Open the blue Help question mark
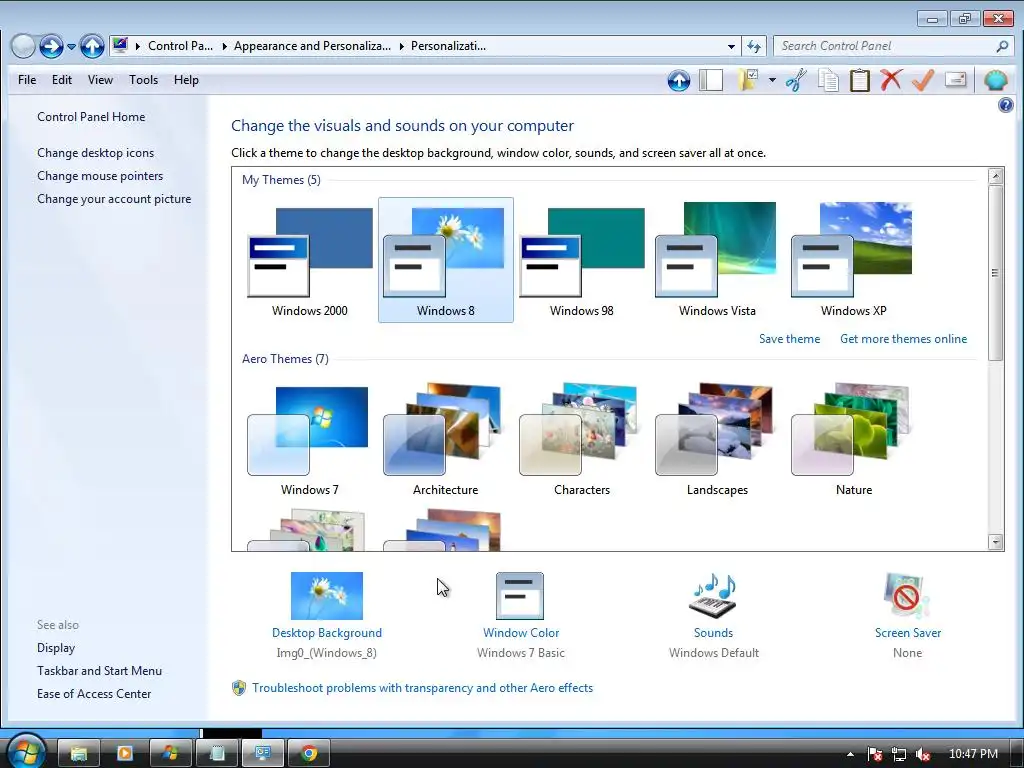This screenshot has width=1024, height=768. coord(1006,105)
